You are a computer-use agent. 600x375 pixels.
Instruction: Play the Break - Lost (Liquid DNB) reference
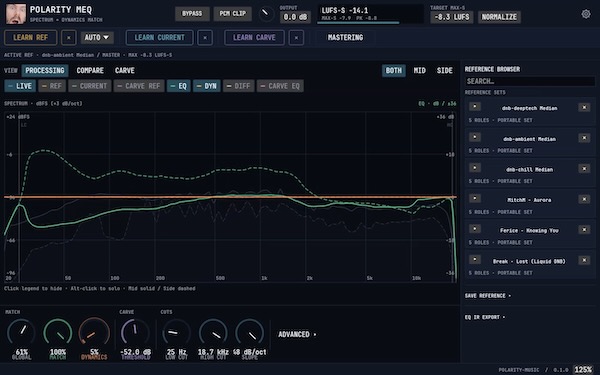(475, 259)
